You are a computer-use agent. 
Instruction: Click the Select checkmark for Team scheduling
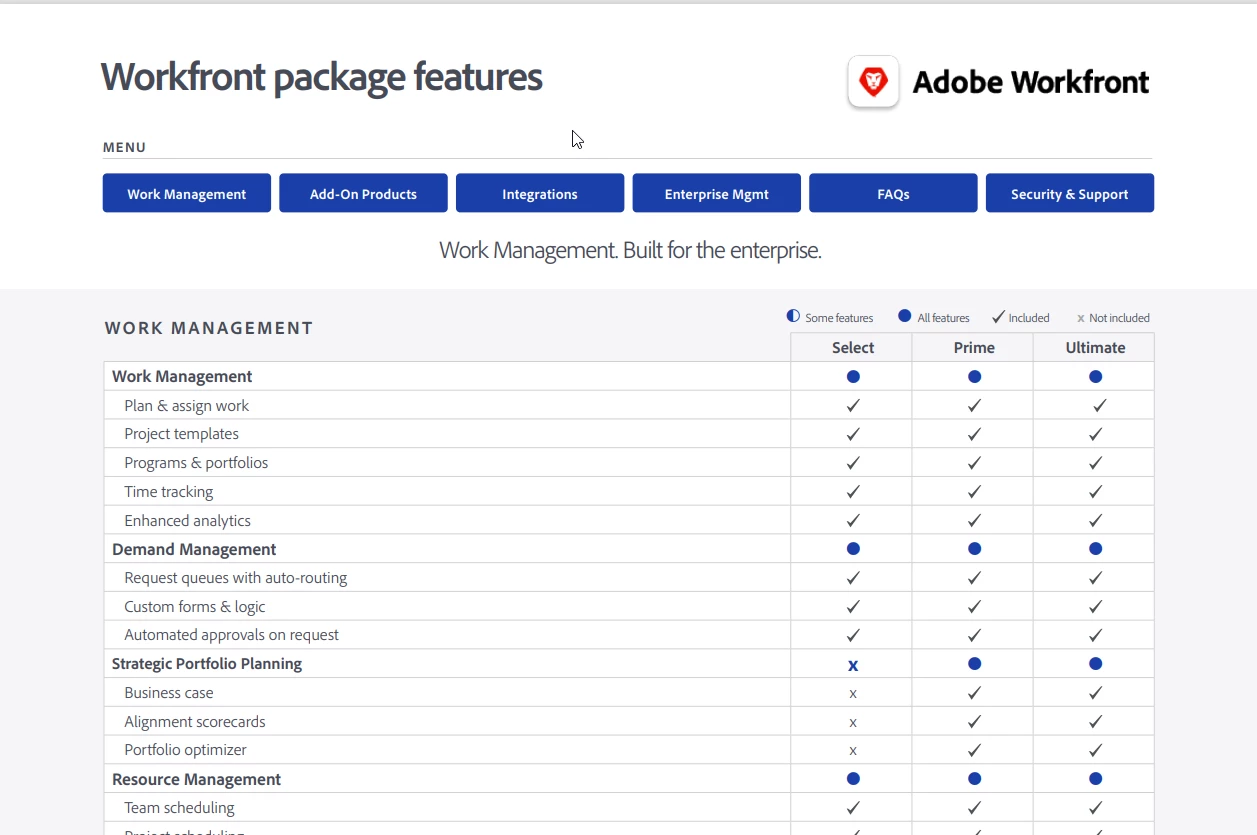click(853, 808)
